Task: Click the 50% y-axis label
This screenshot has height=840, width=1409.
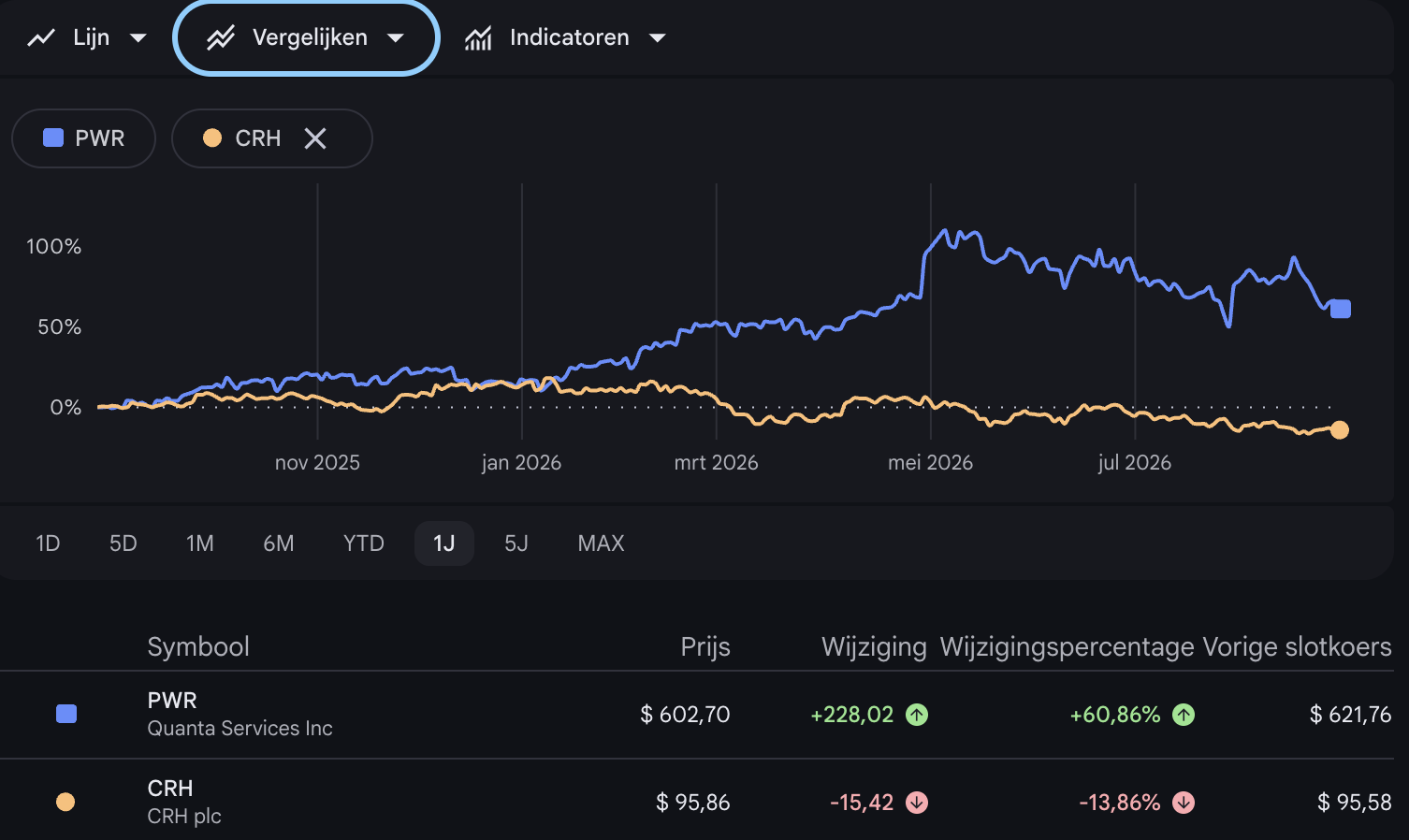Action: (60, 327)
